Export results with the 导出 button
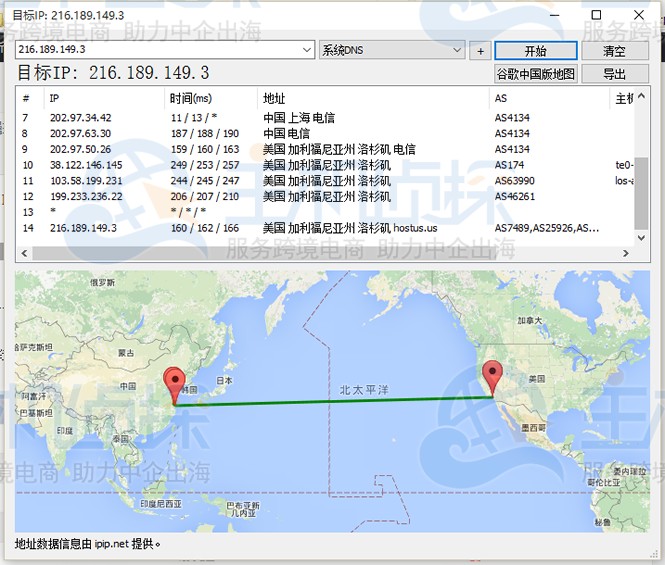665x565 pixels. tap(613, 74)
